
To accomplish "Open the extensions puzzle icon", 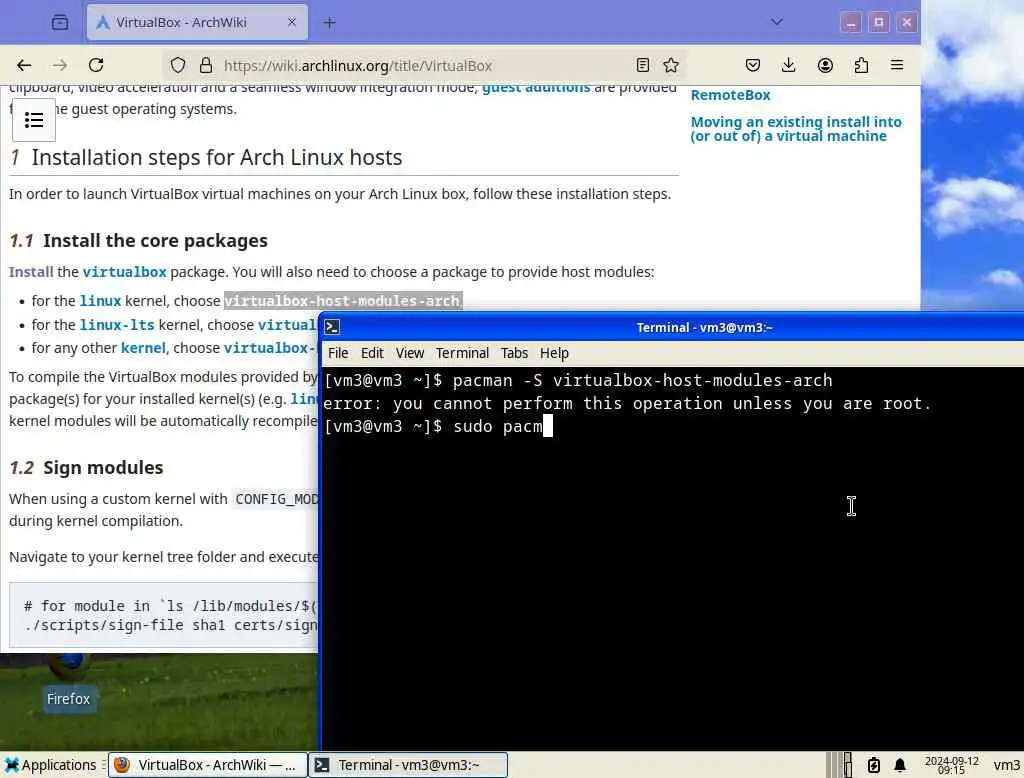I will point(861,65).
